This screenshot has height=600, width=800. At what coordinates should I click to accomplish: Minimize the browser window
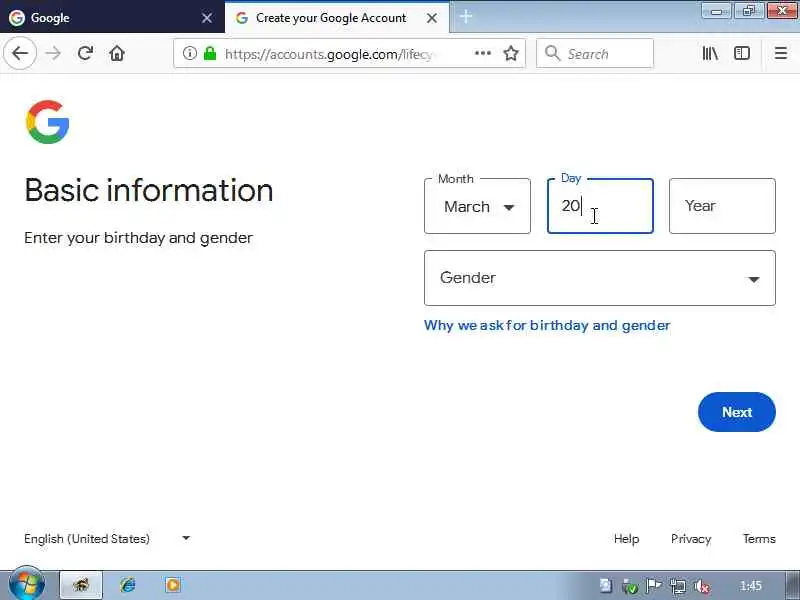tap(716, 11)
